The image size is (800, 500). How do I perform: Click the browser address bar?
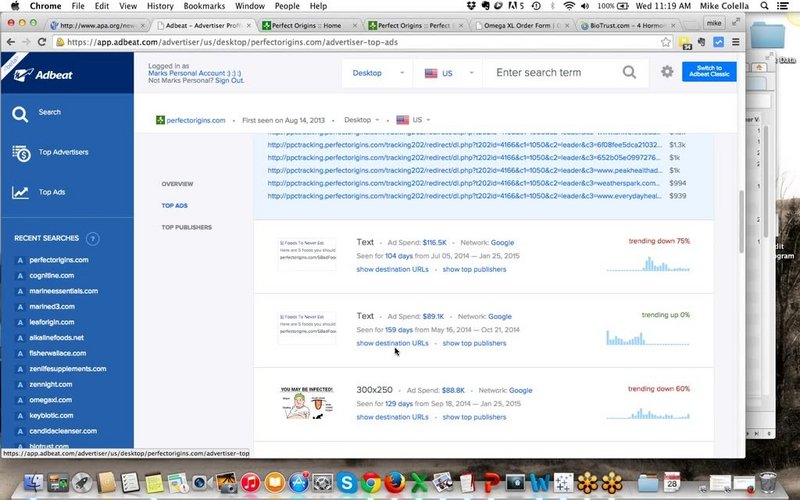tap(357, 42)
